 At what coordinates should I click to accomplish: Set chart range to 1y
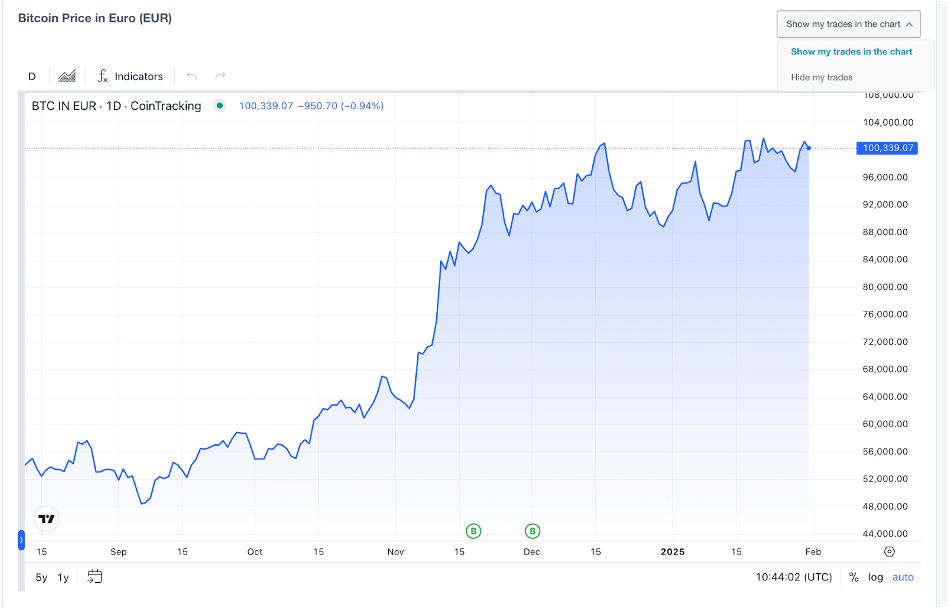point(63,577)
